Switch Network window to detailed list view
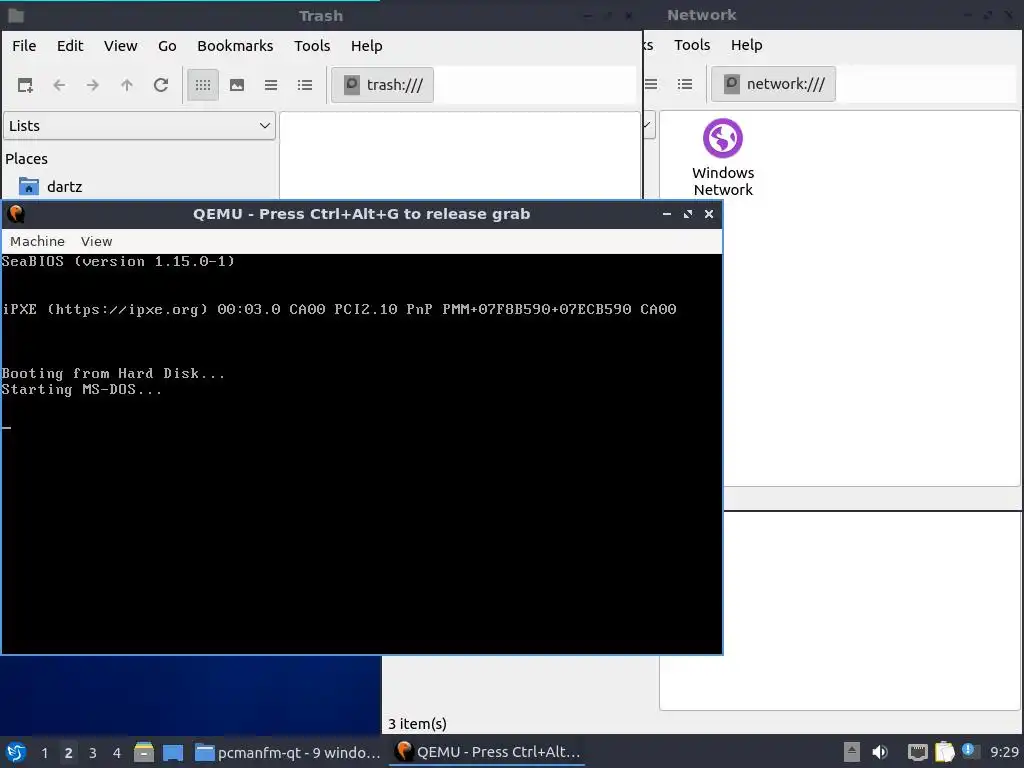The height and width of the screenshot is (768, 1024). [684, 84]
